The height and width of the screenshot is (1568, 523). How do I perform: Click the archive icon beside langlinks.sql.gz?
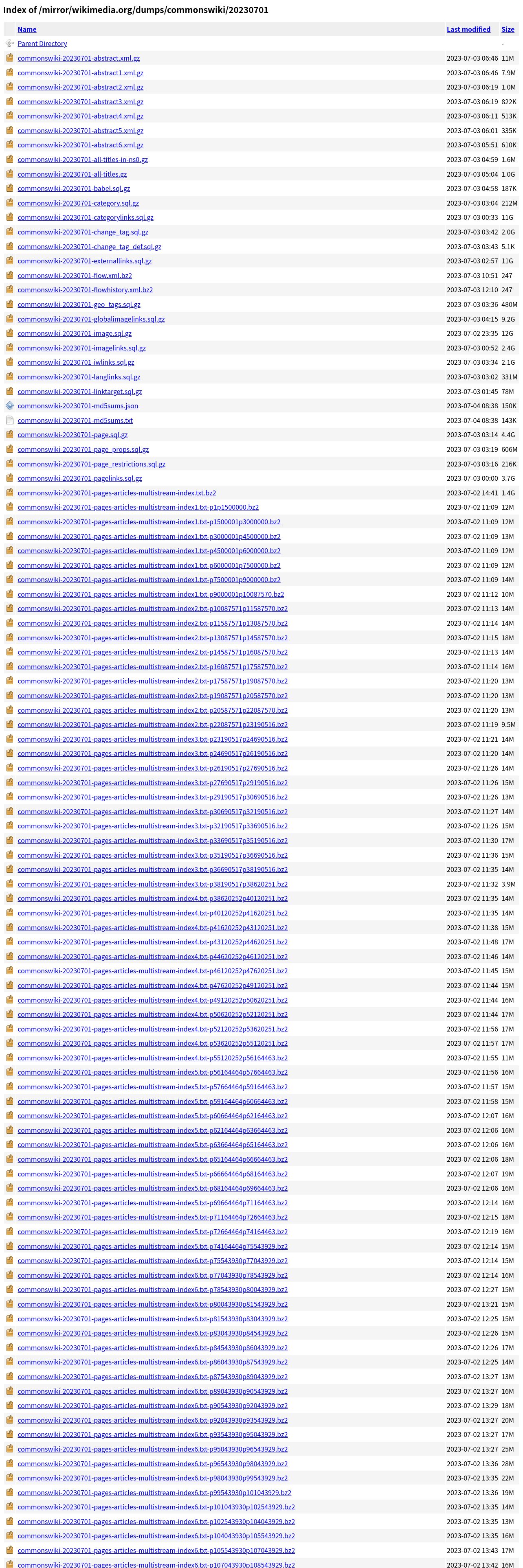[x=10, y=377]
